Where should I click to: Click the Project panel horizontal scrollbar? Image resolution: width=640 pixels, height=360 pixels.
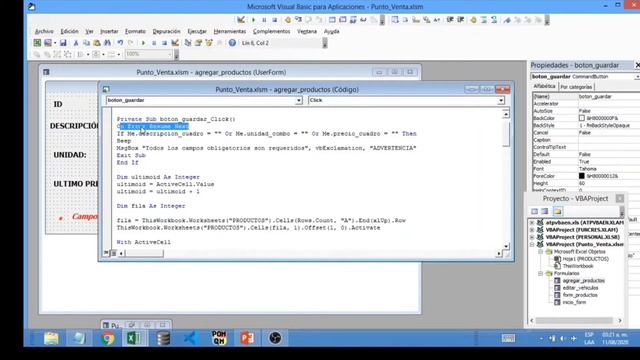(x=574, y=321)
